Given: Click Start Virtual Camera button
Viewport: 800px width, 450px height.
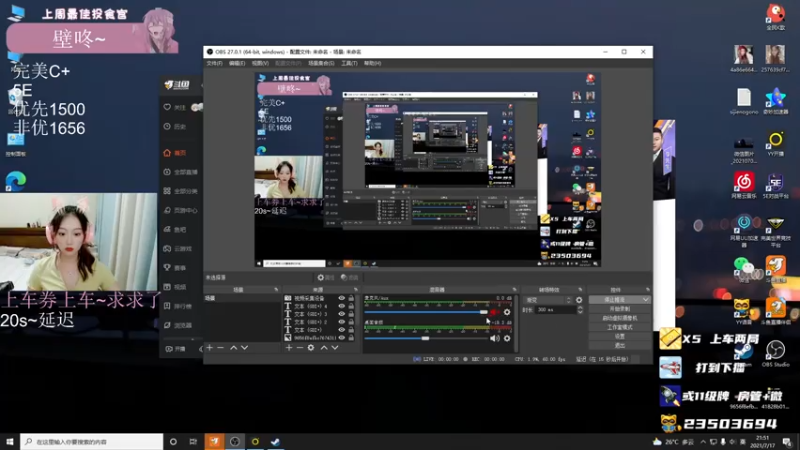Looking at the screenshot, I should pyautogui.click(x=619, y=318).
